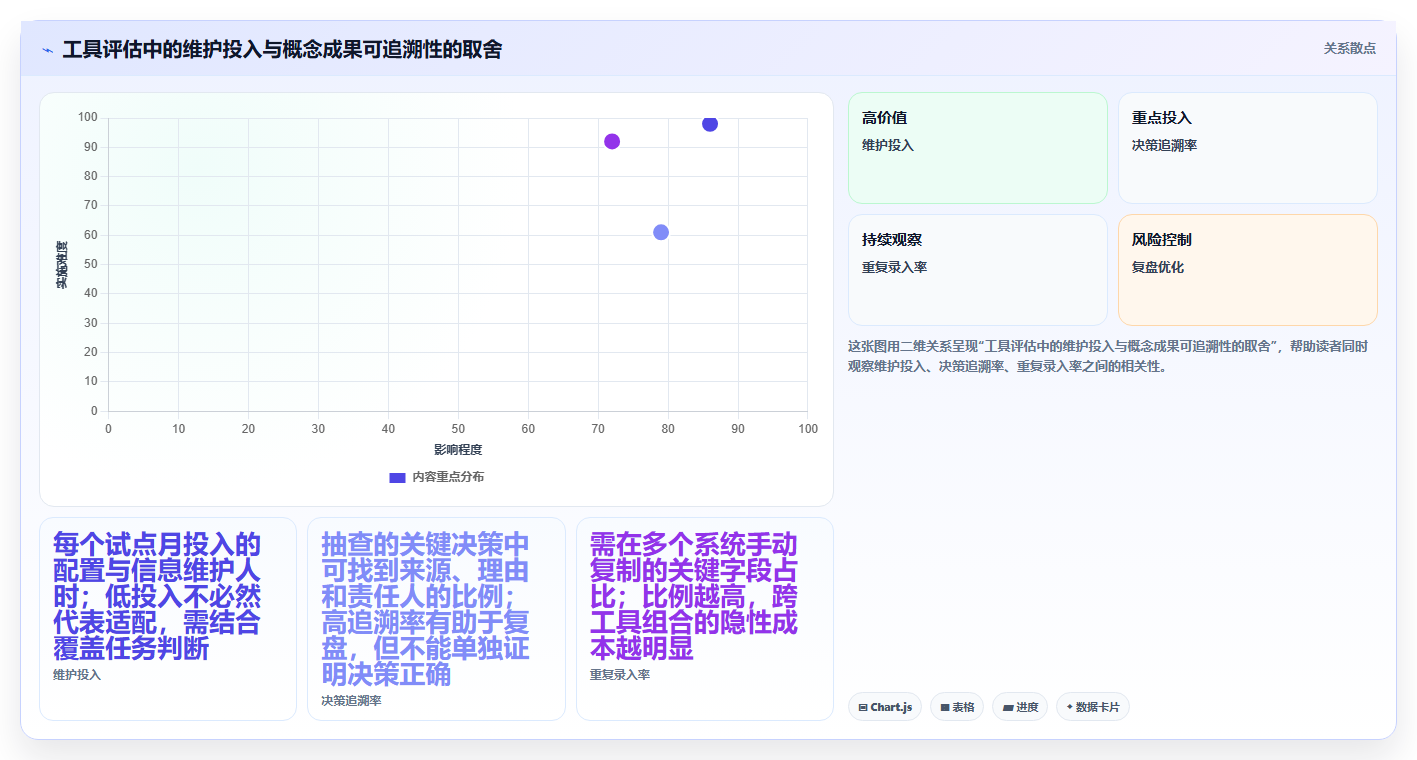Image resolution: width=1417 pixels, height=760 pixels.
Task: Click the 维护投入 caption under first card
Action: click(x=77, y=675)
